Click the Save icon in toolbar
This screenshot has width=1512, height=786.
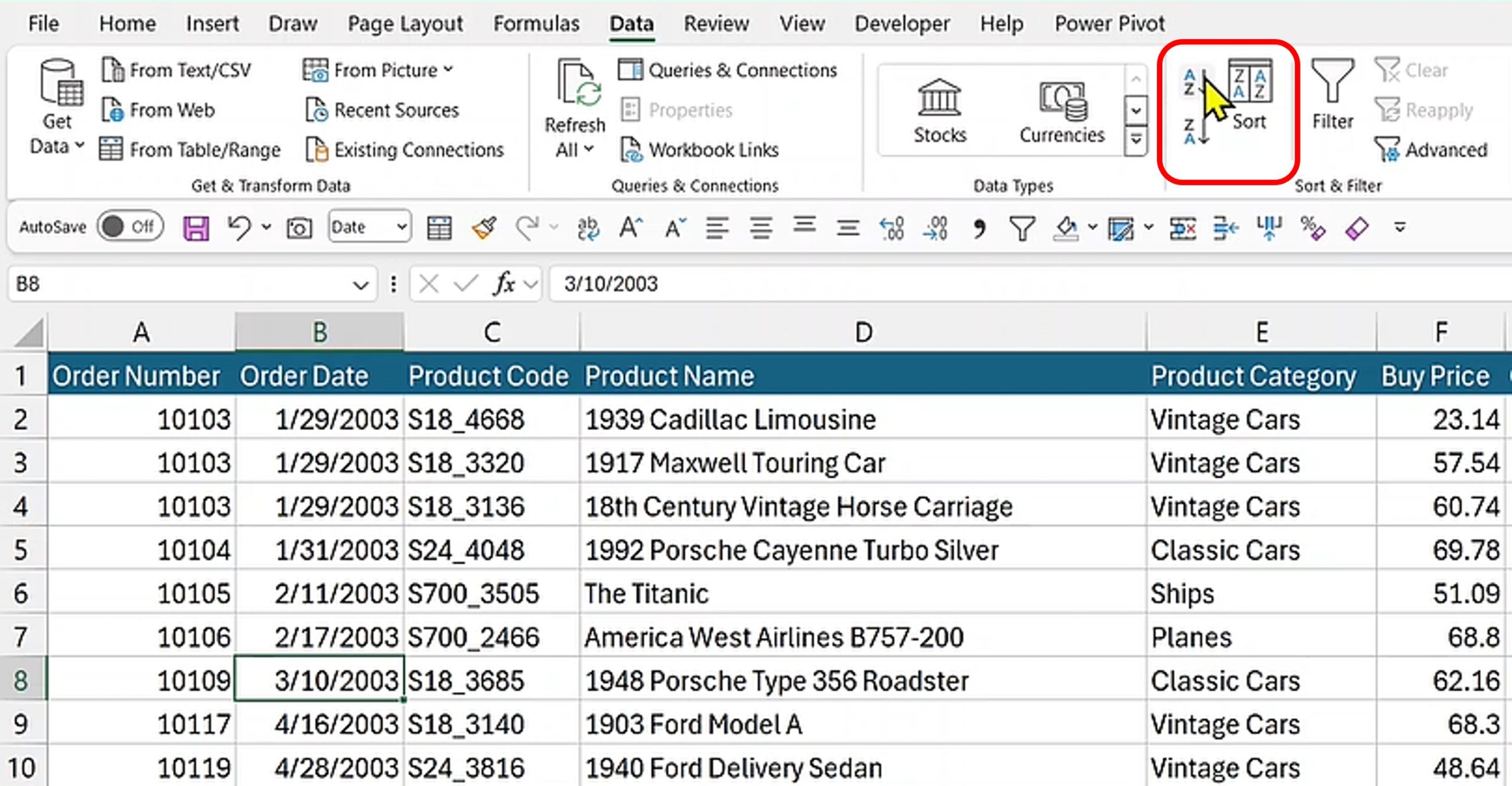tap(195, 228)
